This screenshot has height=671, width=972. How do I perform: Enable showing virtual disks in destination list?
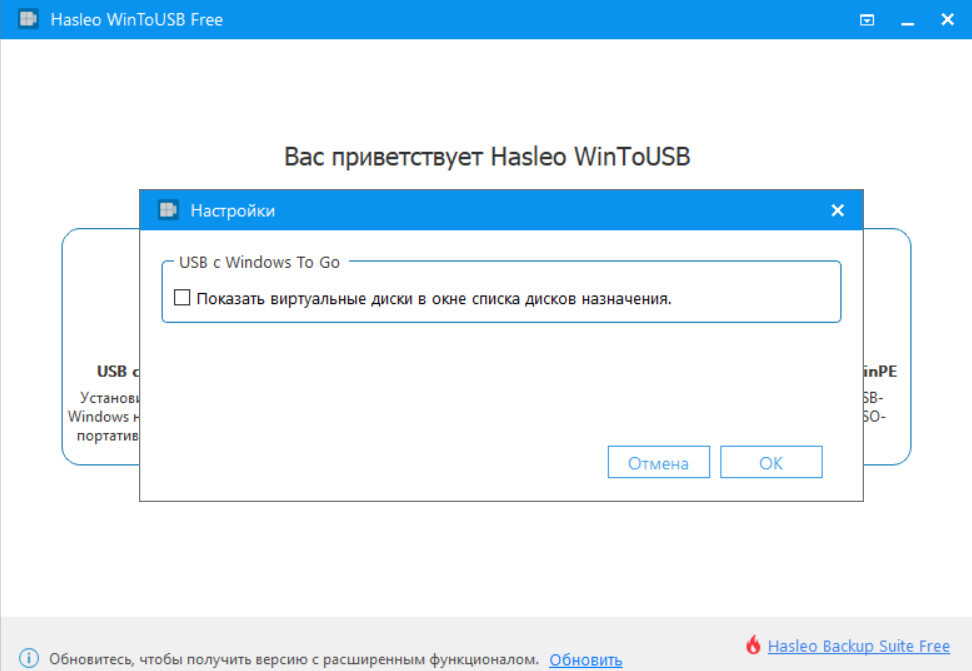pyautogui.click(x=182, y=298)
